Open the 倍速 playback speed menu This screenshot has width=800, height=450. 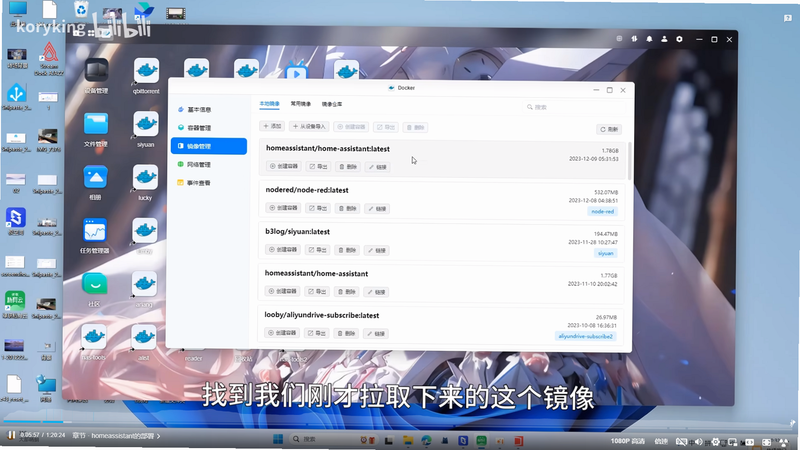(x=661, y=441)
